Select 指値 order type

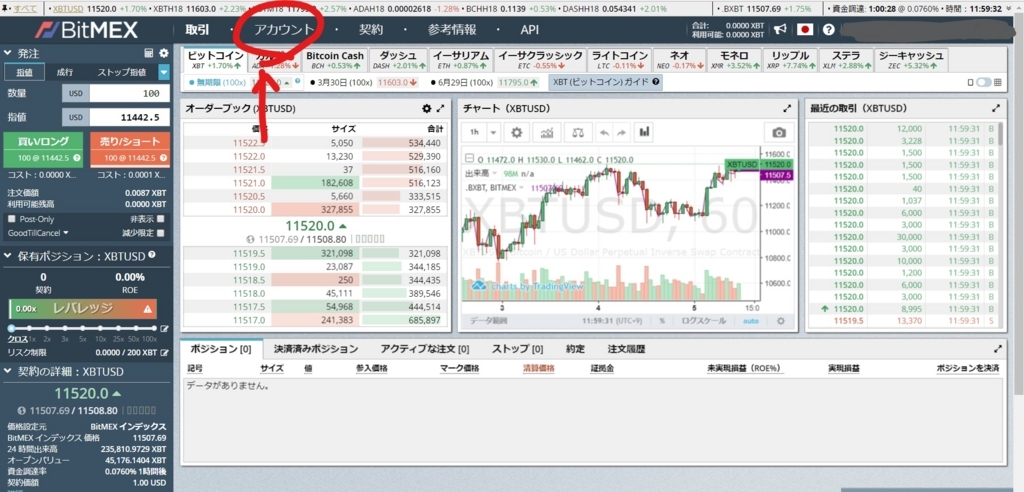pyautogui.click(x=25, y=72)
